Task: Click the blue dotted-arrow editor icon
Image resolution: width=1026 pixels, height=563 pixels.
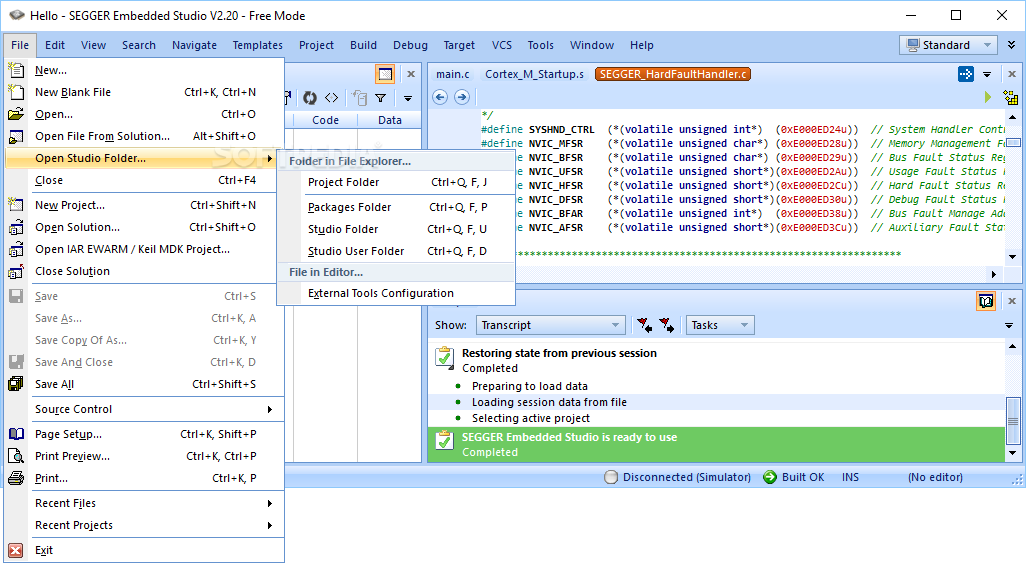Action: click(x=966, y=74)
